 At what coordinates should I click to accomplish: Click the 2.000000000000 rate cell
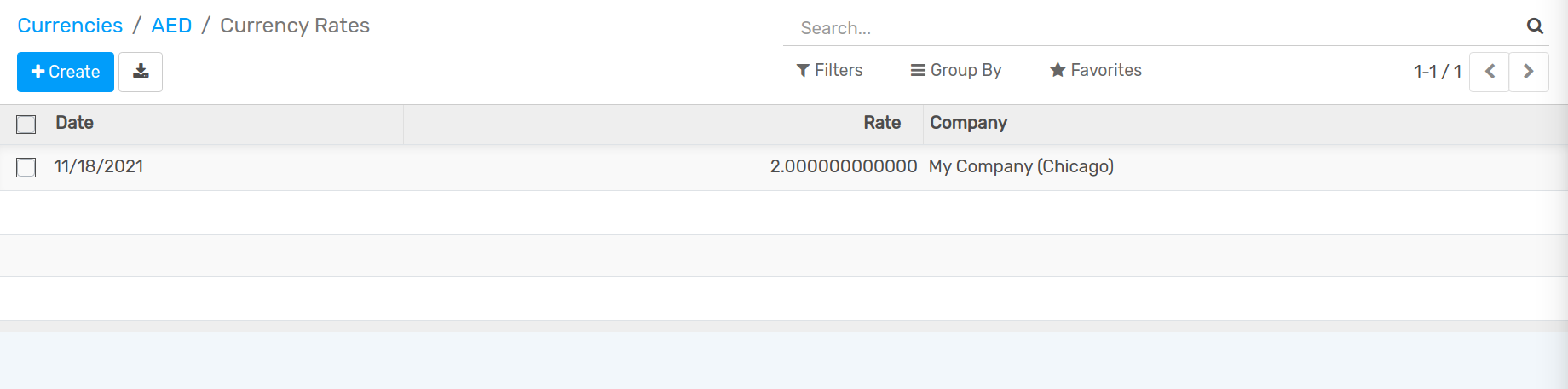(x=843, y=166)
